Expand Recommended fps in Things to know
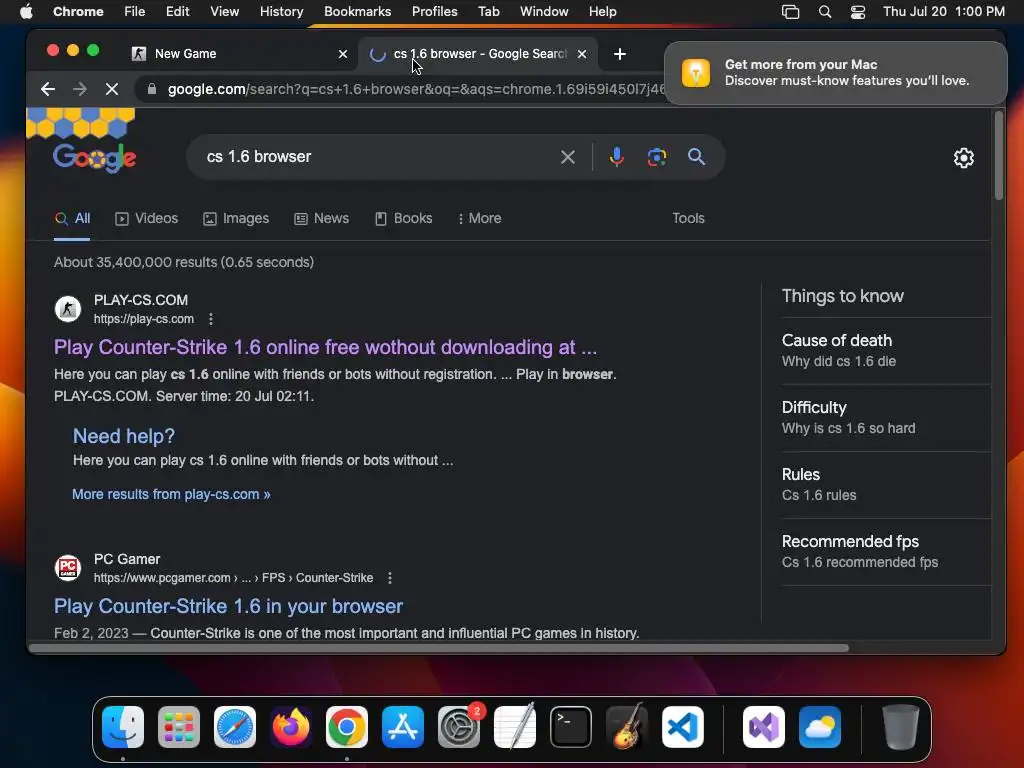1024x768 pixels. [886, 552]
